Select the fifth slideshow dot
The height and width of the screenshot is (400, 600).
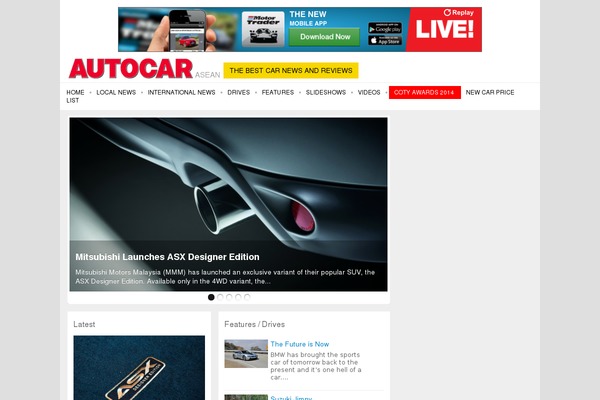point(247,297)
